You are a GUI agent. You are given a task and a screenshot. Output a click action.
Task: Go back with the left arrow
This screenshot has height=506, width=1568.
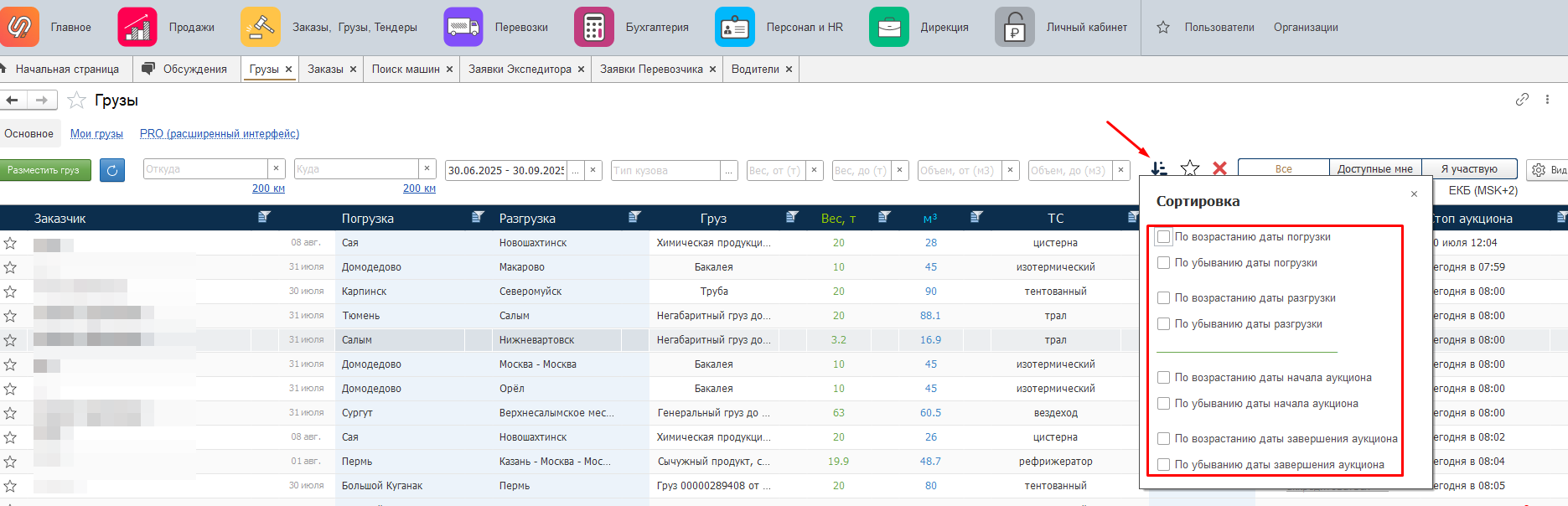[x=13, y=101]
